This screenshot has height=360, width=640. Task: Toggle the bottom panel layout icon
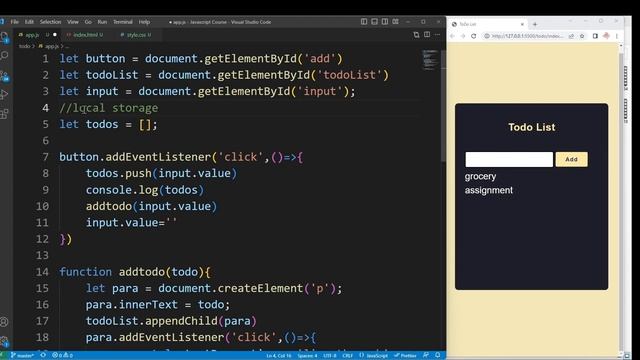(374, 22)
